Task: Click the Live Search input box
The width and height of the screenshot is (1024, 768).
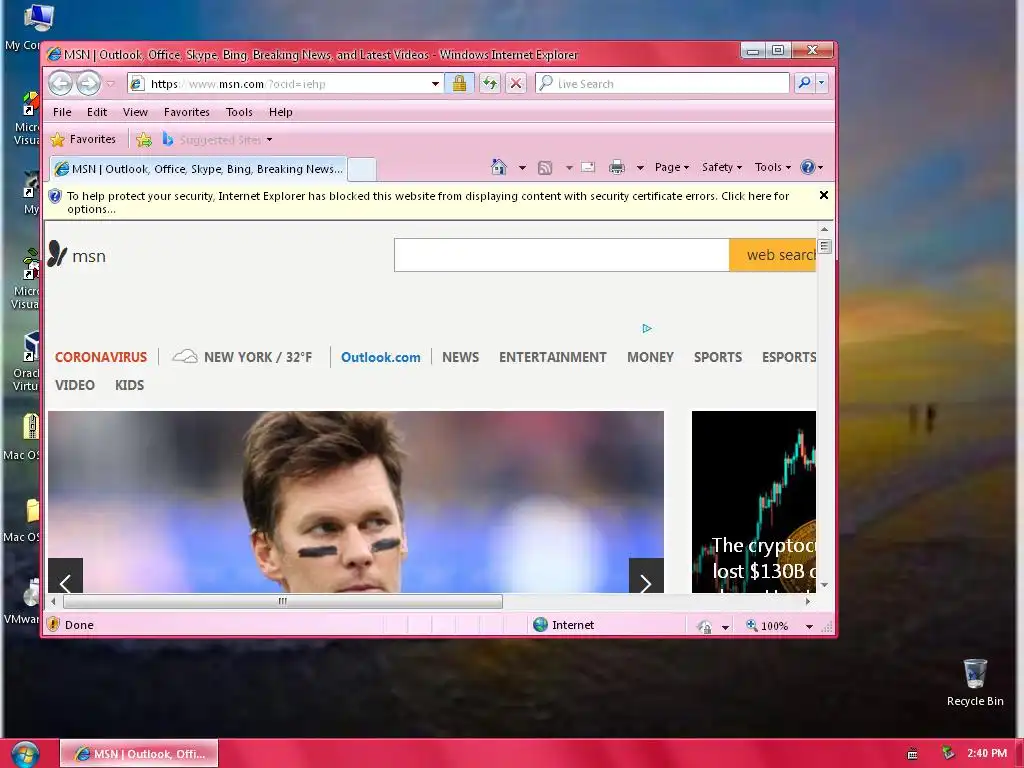Action: [662, 84]
